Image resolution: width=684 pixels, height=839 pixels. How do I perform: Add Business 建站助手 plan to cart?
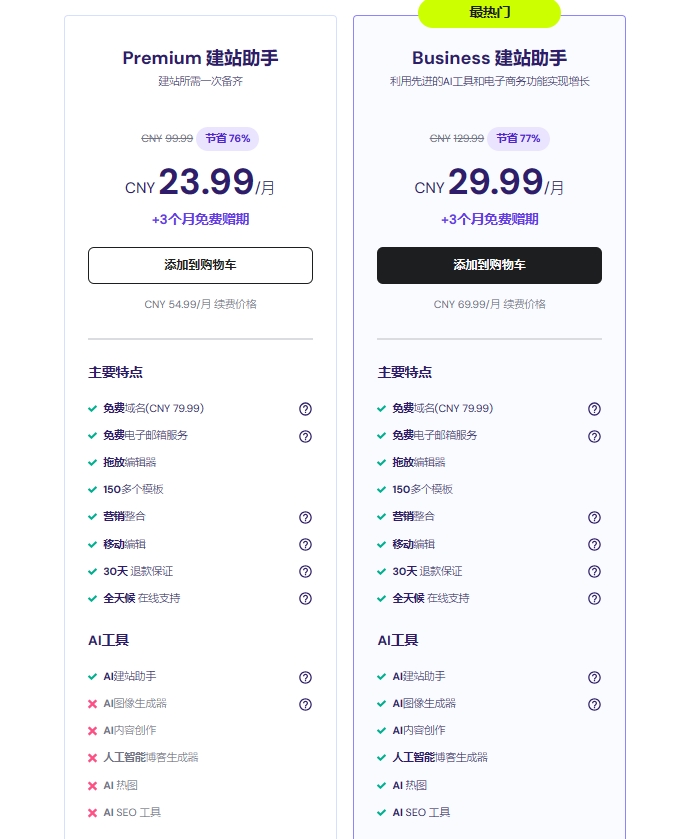[489, 265]
